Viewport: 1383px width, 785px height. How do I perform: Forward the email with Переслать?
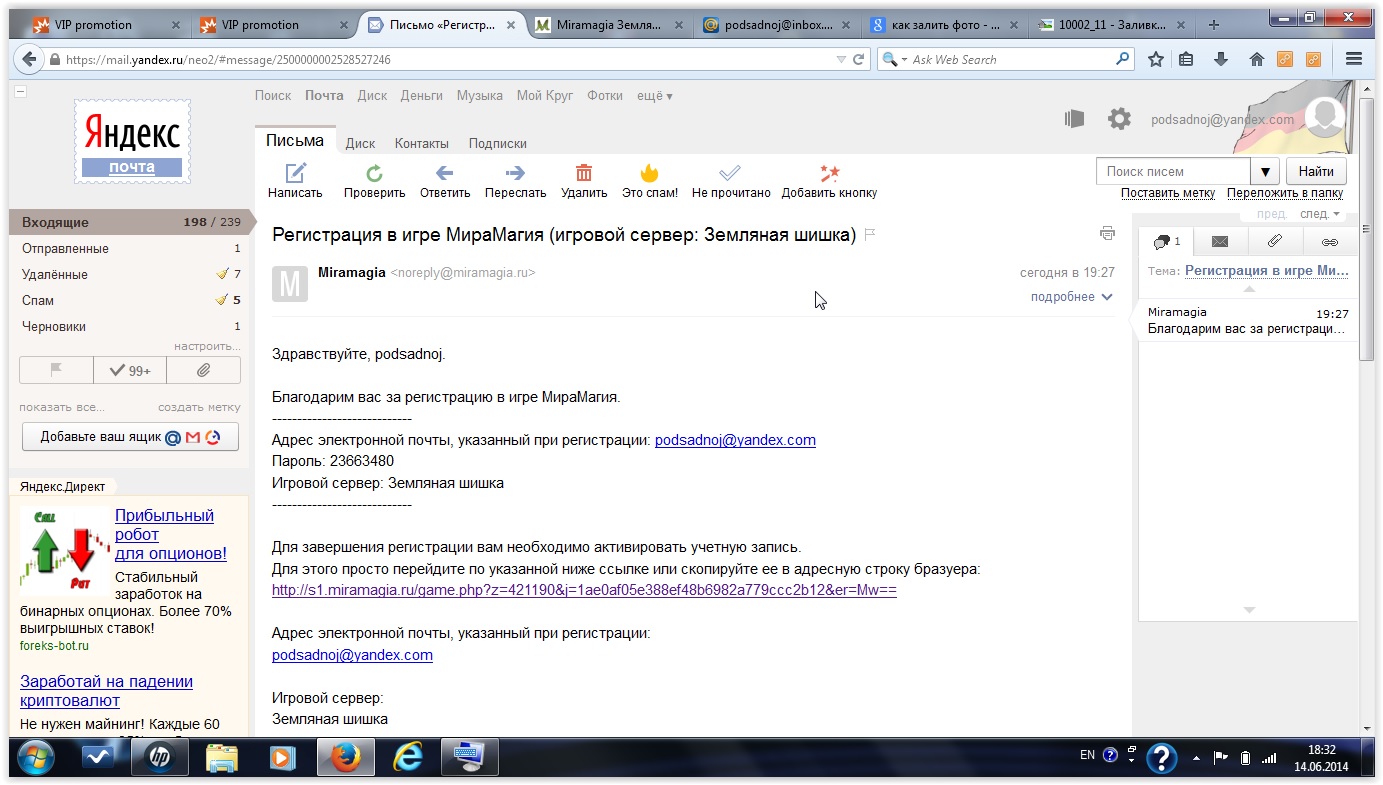click(x=515, y=181)
